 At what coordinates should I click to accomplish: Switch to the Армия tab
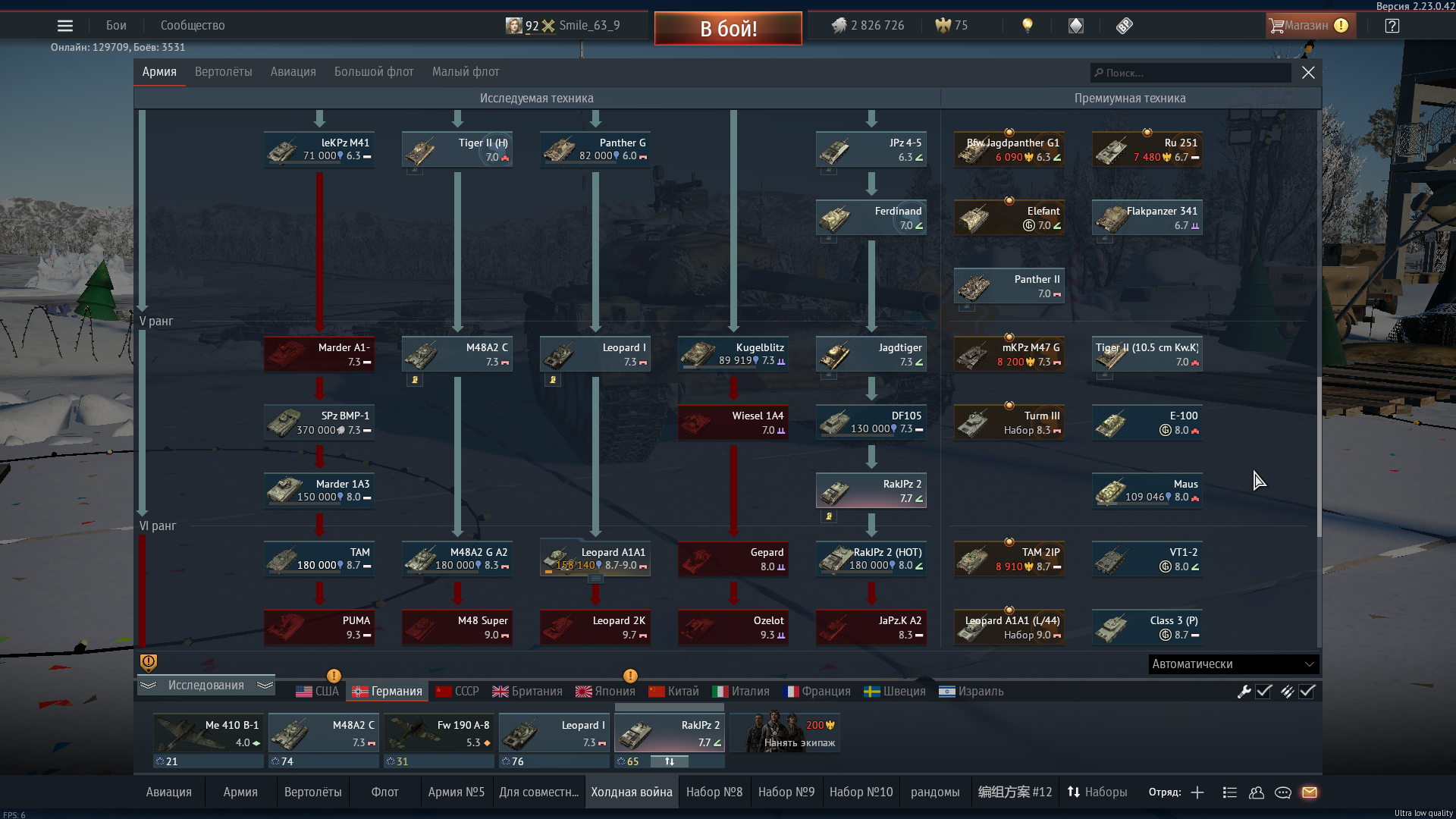pos(159,72)
